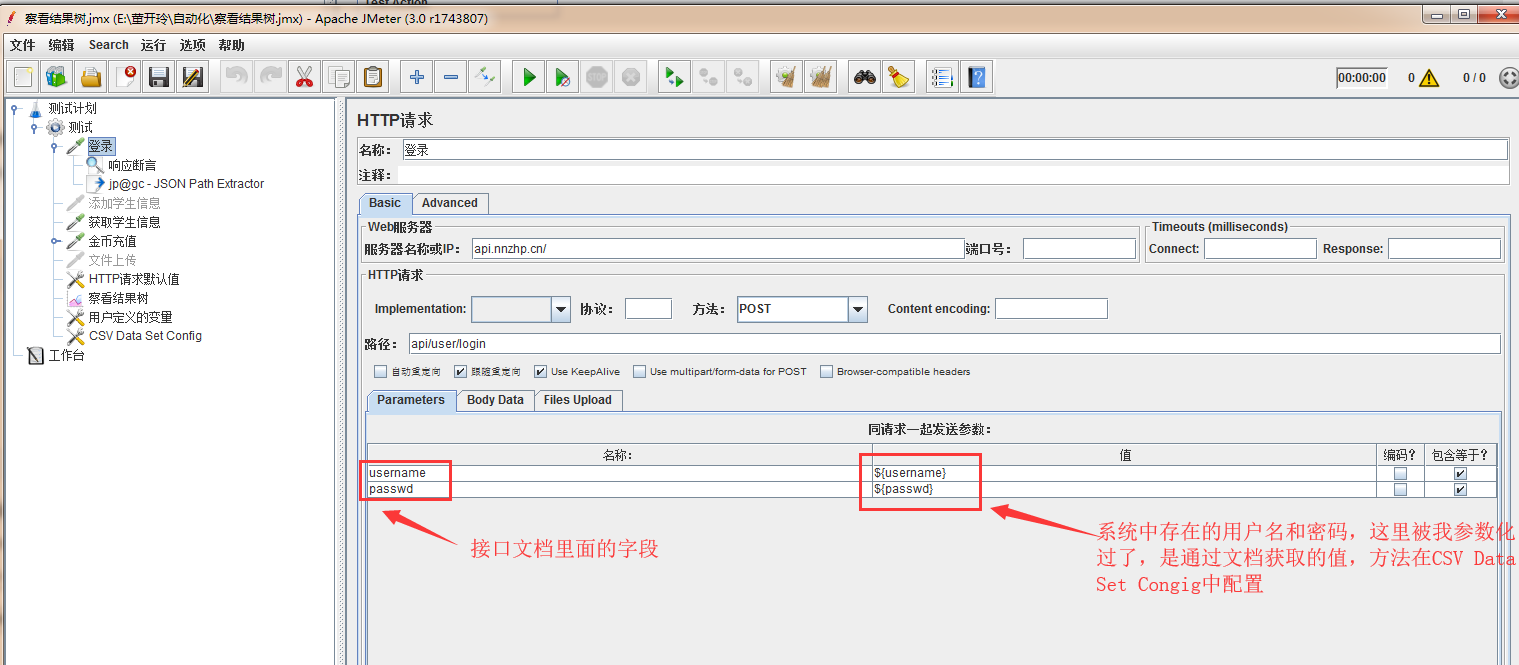
Task: Expand the 金币充值 tree node
Action: click(x=54, y=241)
